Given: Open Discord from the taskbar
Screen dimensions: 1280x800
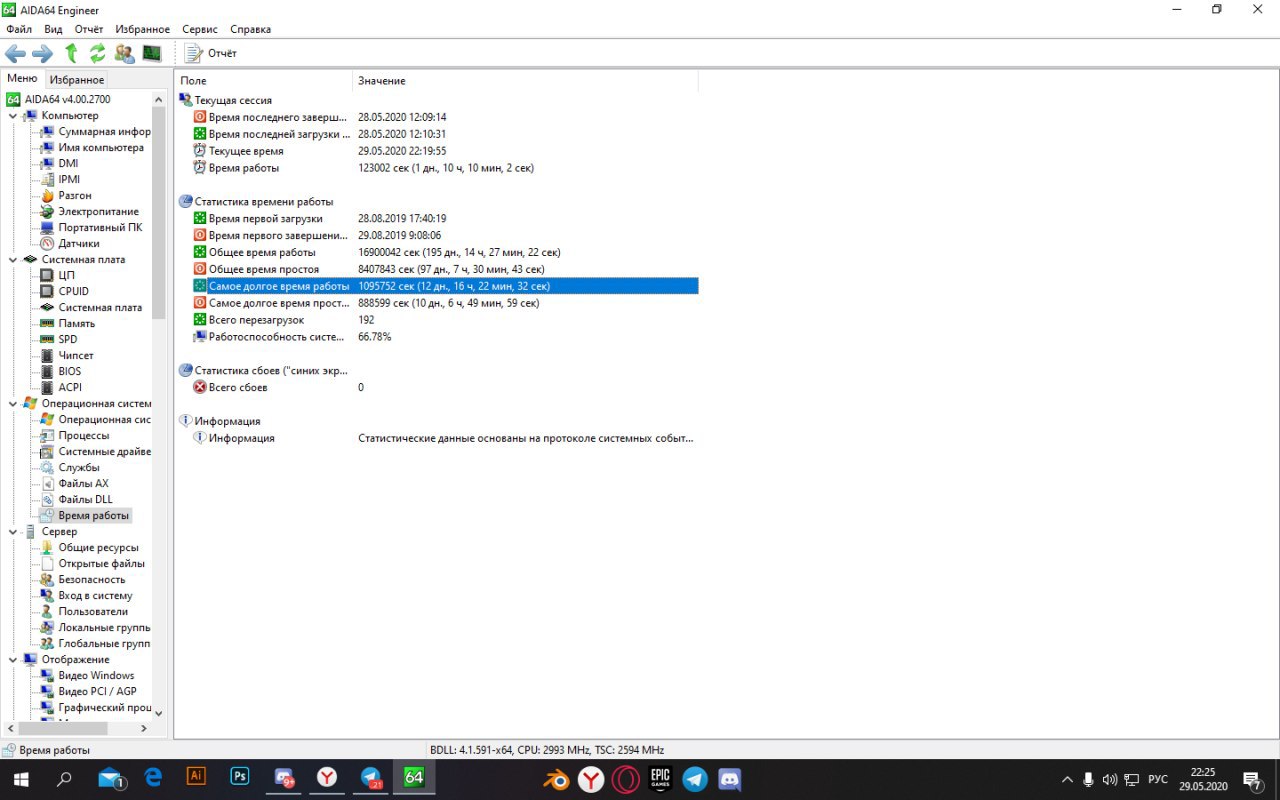Looking at the screenshot, I should pyautogui.click(x=729, y=779).
